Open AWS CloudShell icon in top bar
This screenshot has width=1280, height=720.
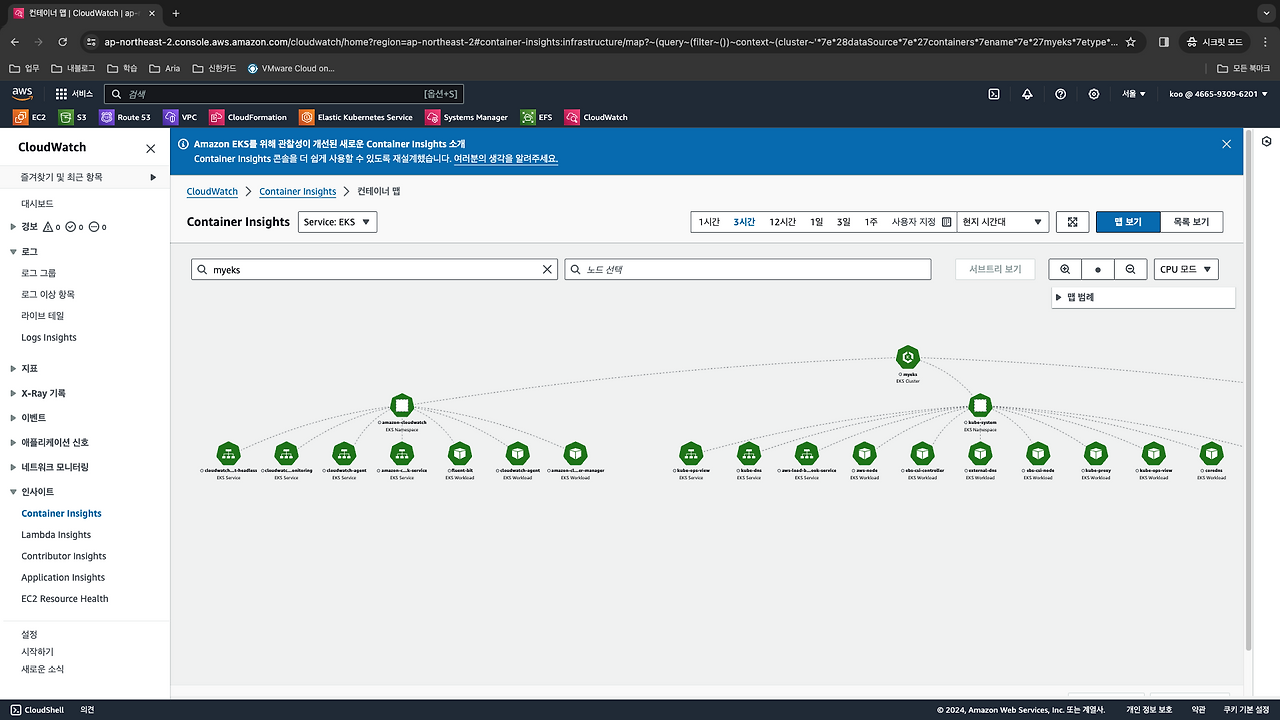pyautogui.click(x=994, y=94)
